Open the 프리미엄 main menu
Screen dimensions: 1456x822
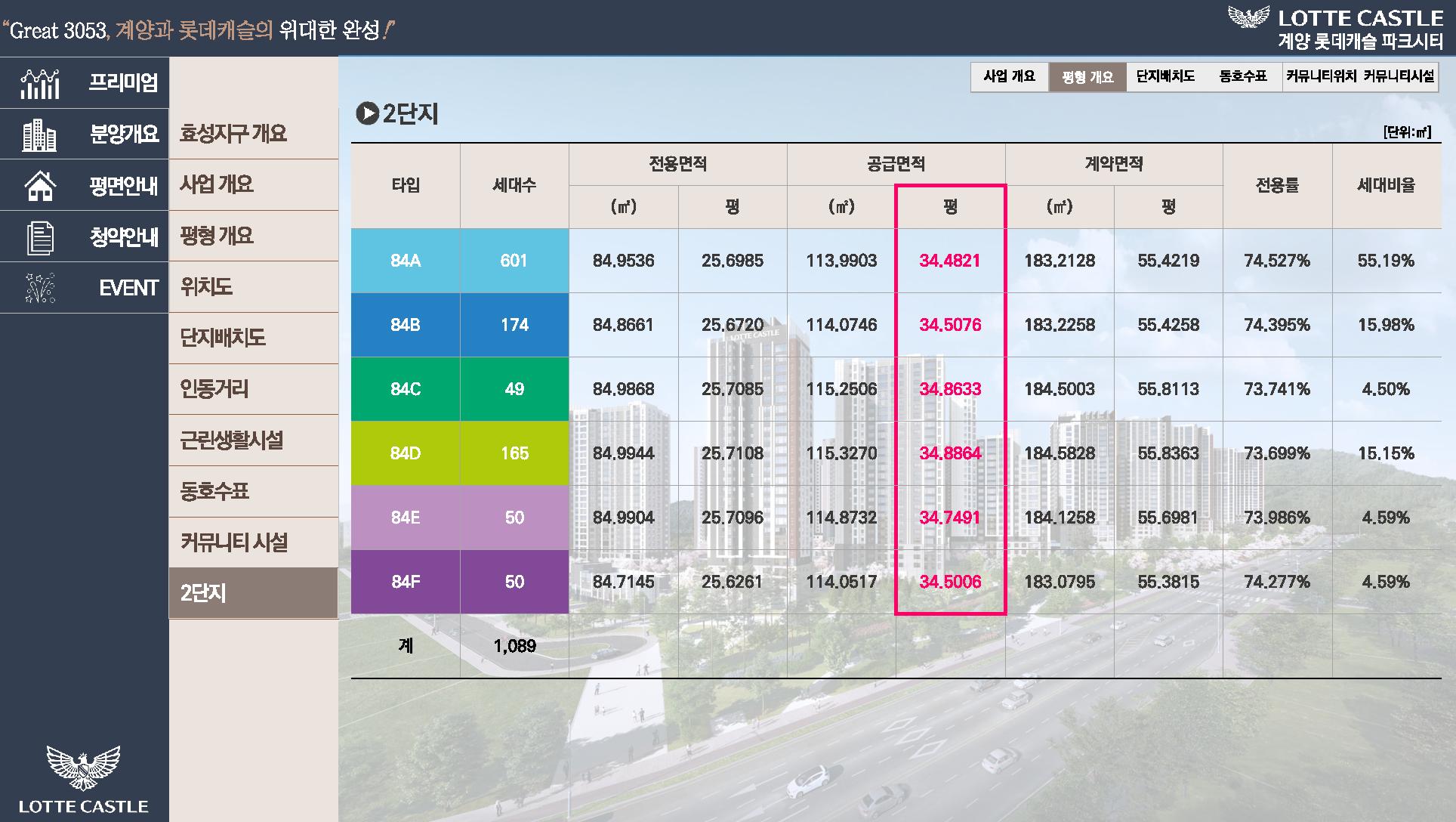[85, 82]
